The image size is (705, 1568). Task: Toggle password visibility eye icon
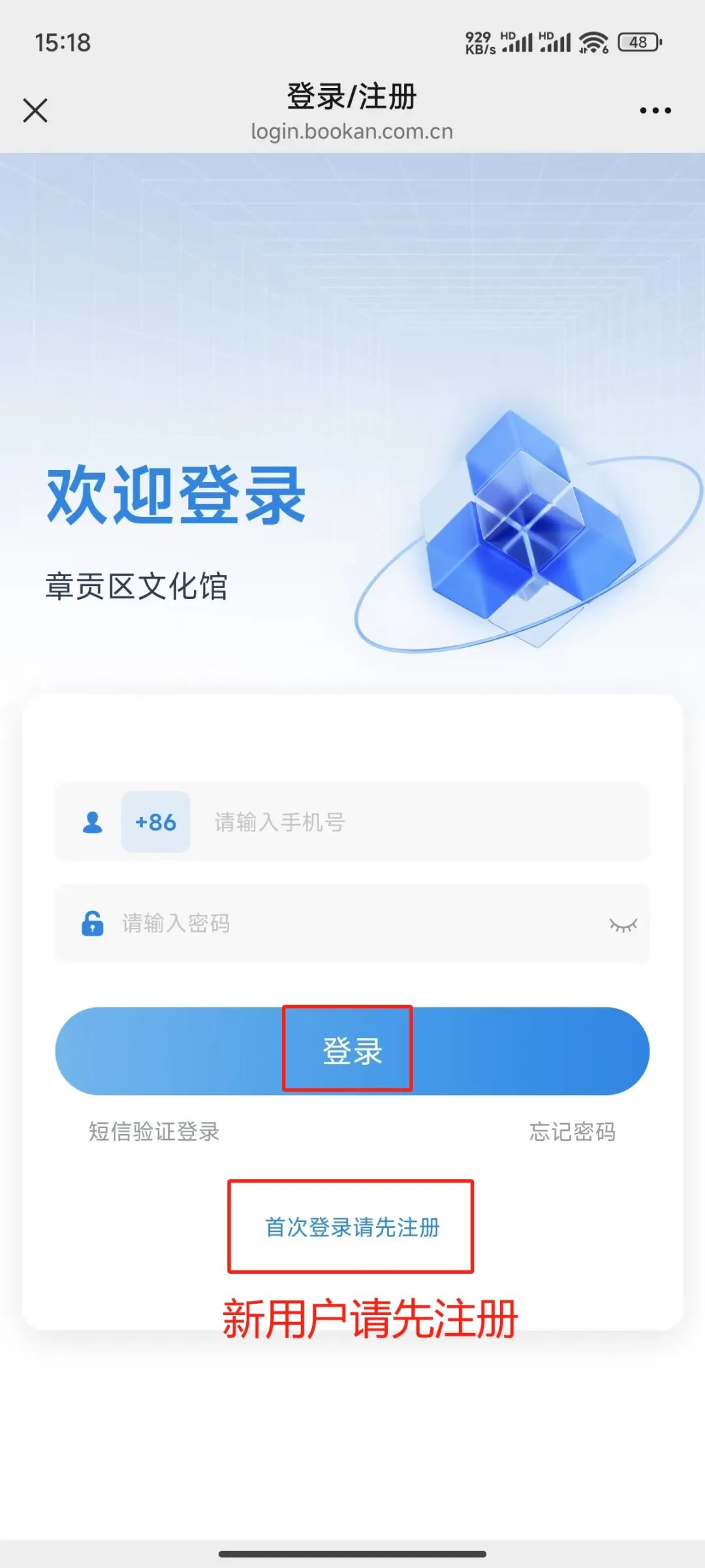pyautogui.click(x=623, y=925)
